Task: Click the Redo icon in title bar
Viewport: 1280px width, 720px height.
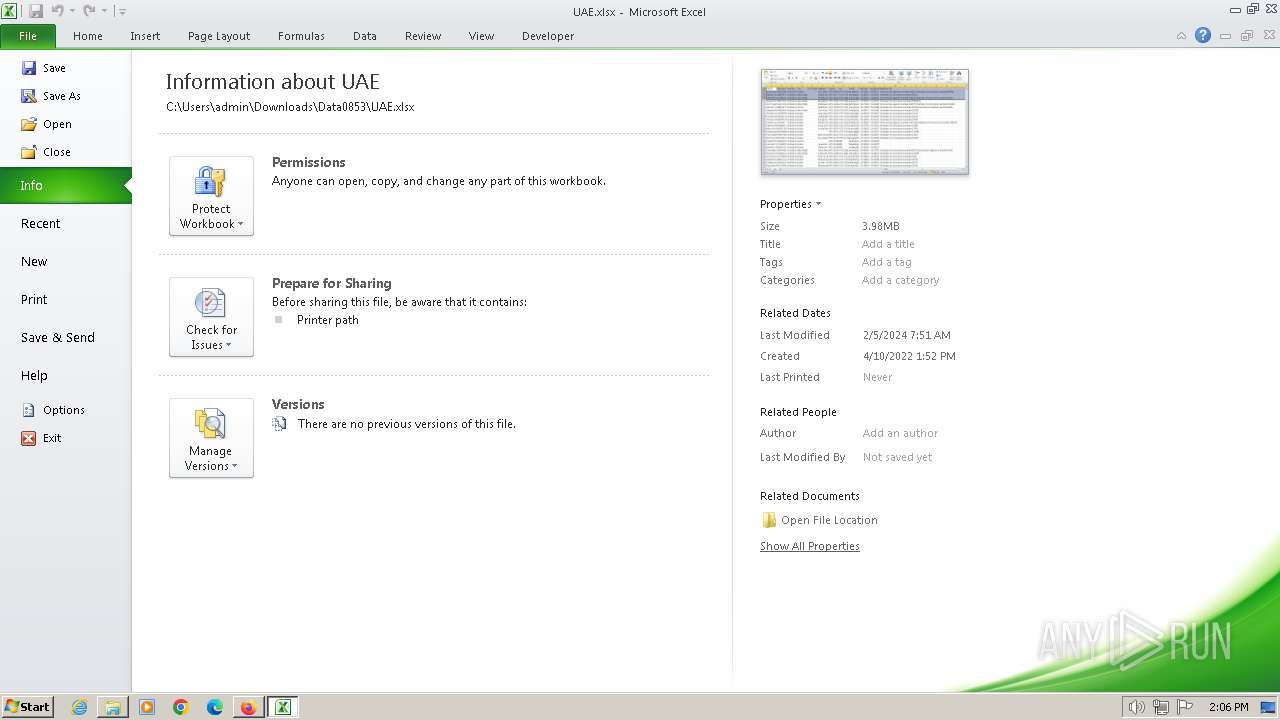Action: [x=89, y=11]
